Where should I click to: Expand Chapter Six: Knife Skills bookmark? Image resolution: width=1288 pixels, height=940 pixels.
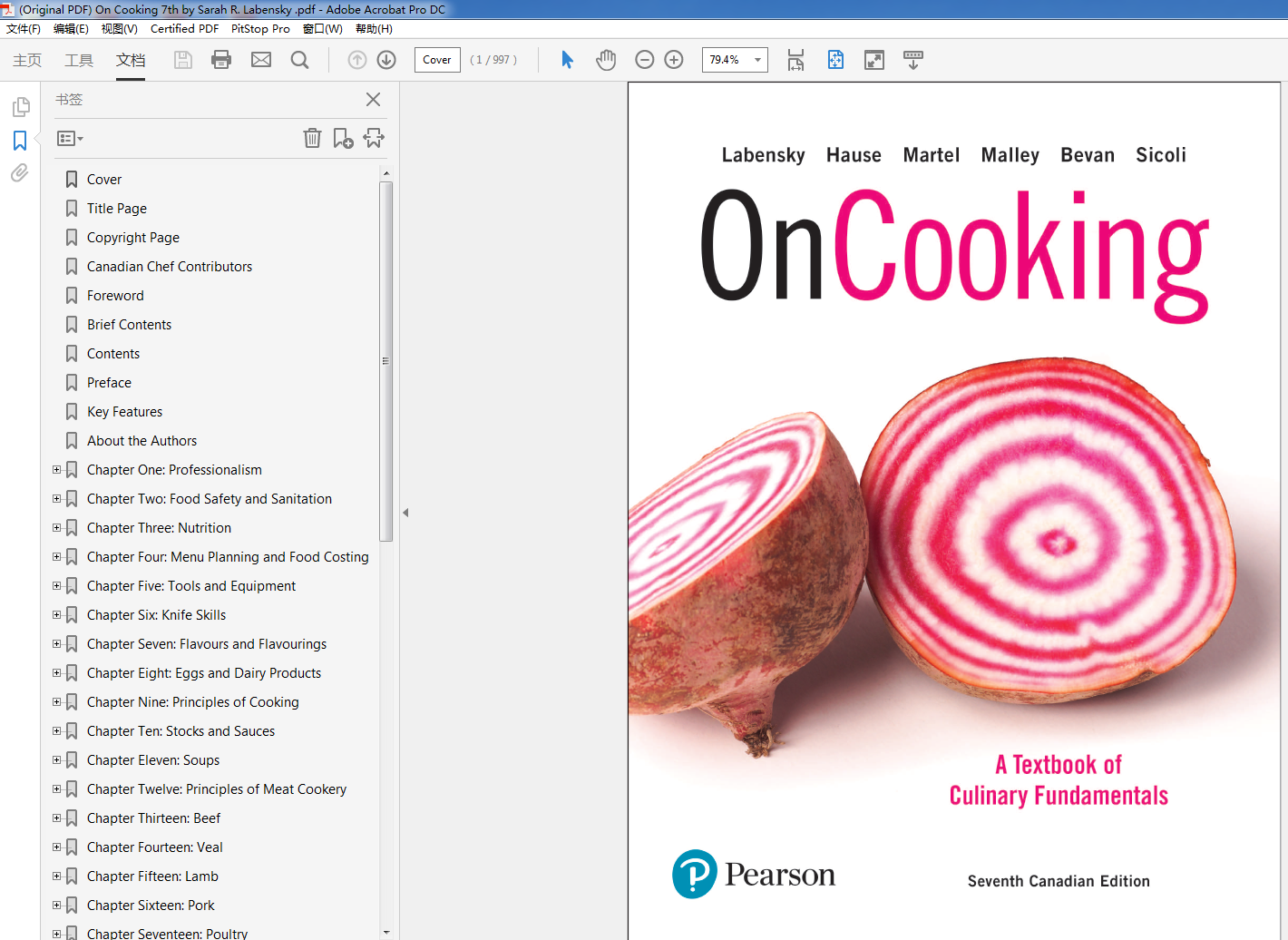pyautogui.click(x=57, y=615)
